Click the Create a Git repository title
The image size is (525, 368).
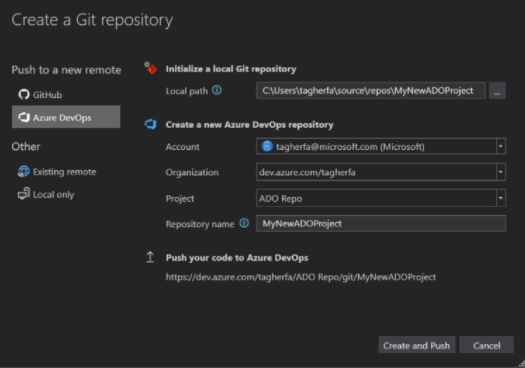[x=92, y=20]
